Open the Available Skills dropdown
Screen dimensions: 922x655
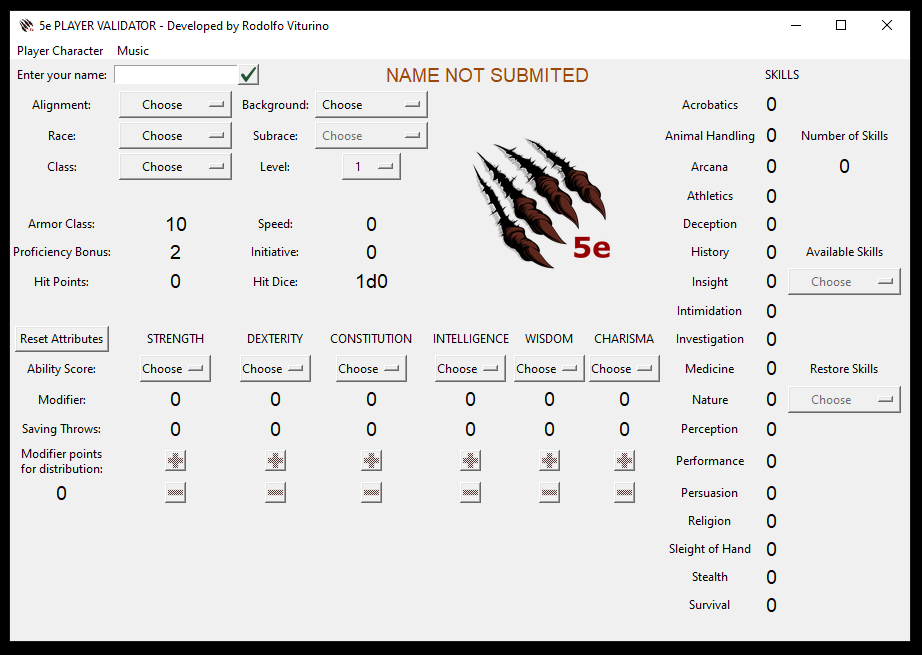(844, 282)
